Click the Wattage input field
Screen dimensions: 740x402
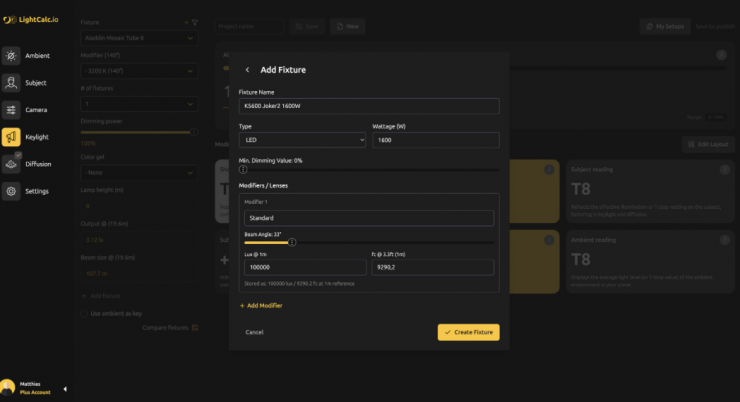point(435,141)
